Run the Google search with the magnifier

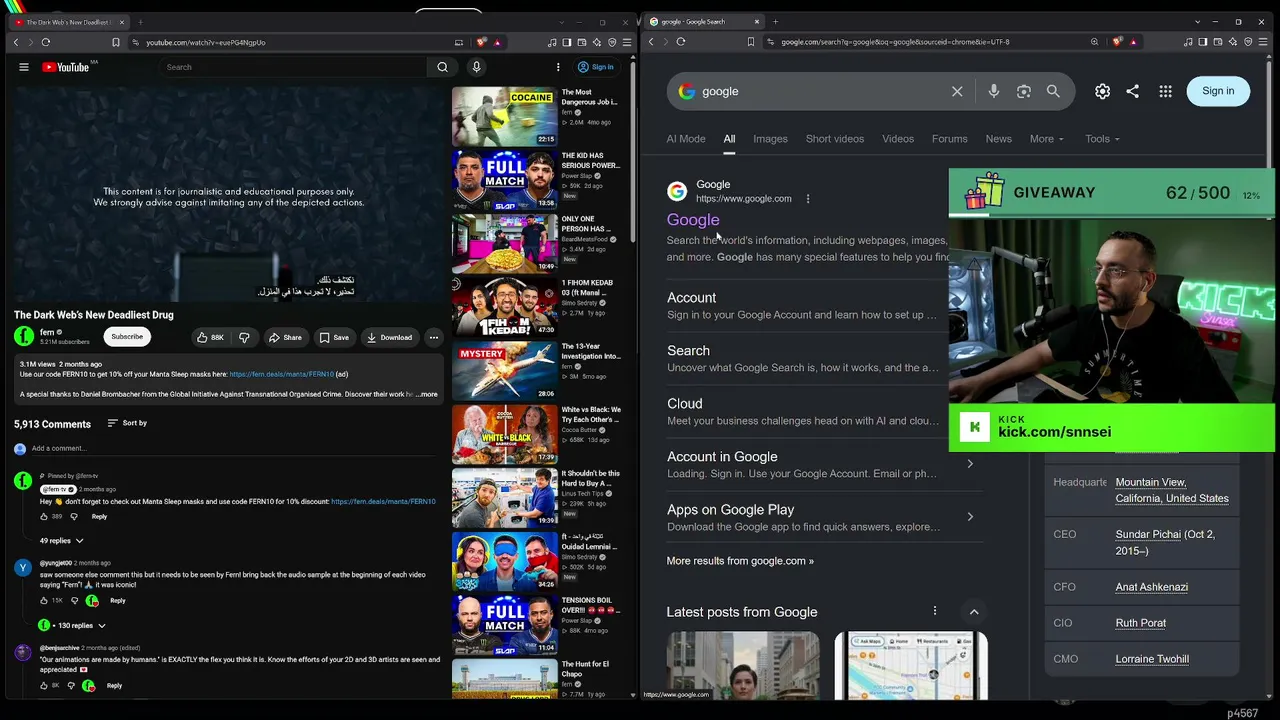pyautogui.click(x=1053, y=91)
